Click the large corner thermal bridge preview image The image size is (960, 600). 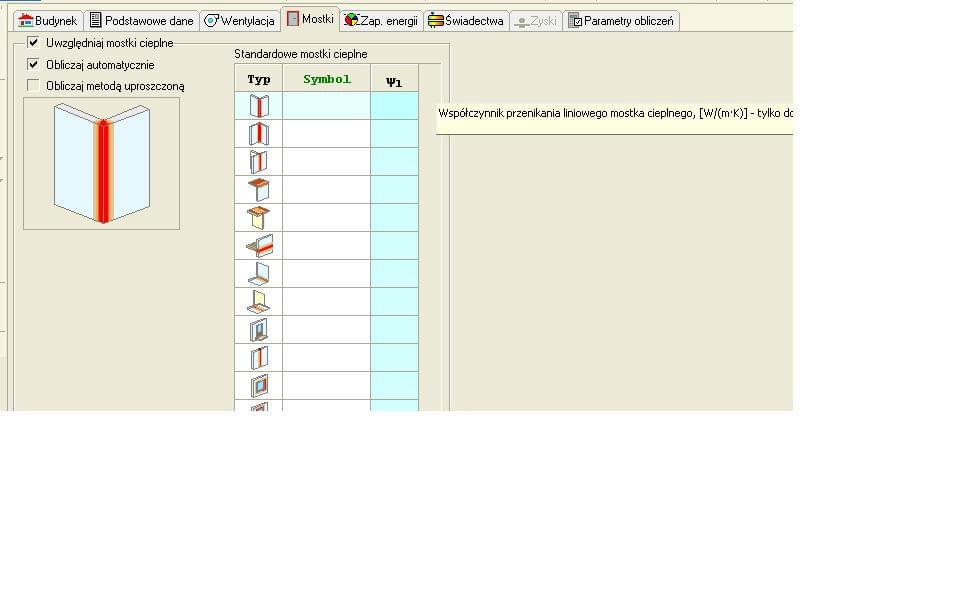tap(101, 163)
